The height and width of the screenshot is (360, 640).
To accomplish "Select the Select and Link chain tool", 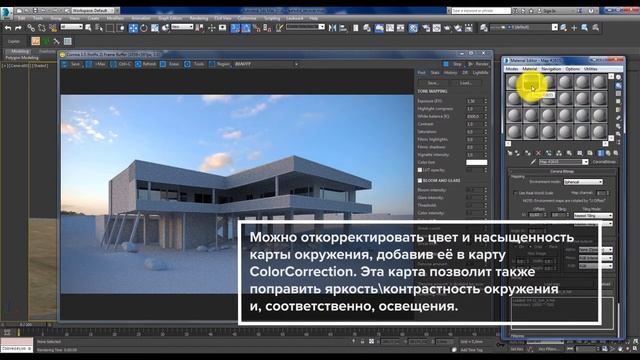I will click(31, 28).
